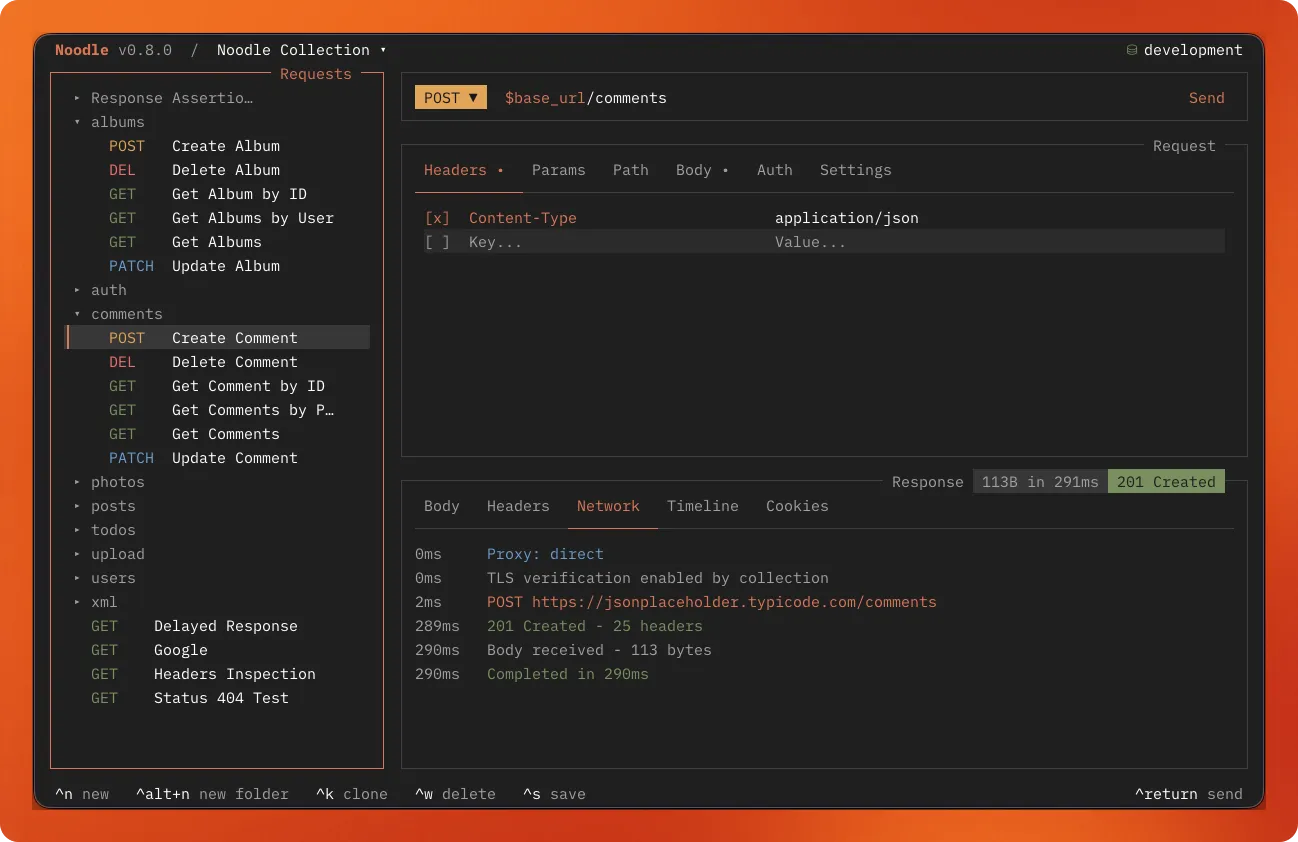The image size is (1298, 842).
Task: Collapse the comments folder
Action: (118, 314)
